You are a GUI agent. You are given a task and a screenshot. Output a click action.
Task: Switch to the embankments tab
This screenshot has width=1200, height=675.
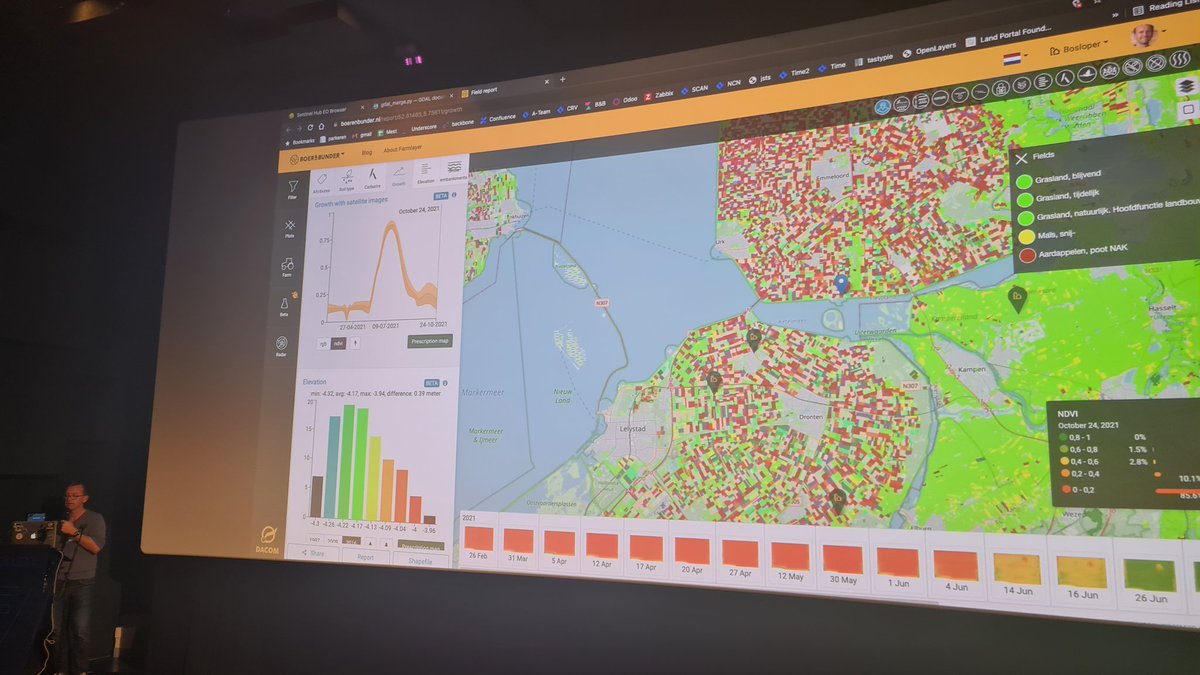coord(455,170)
